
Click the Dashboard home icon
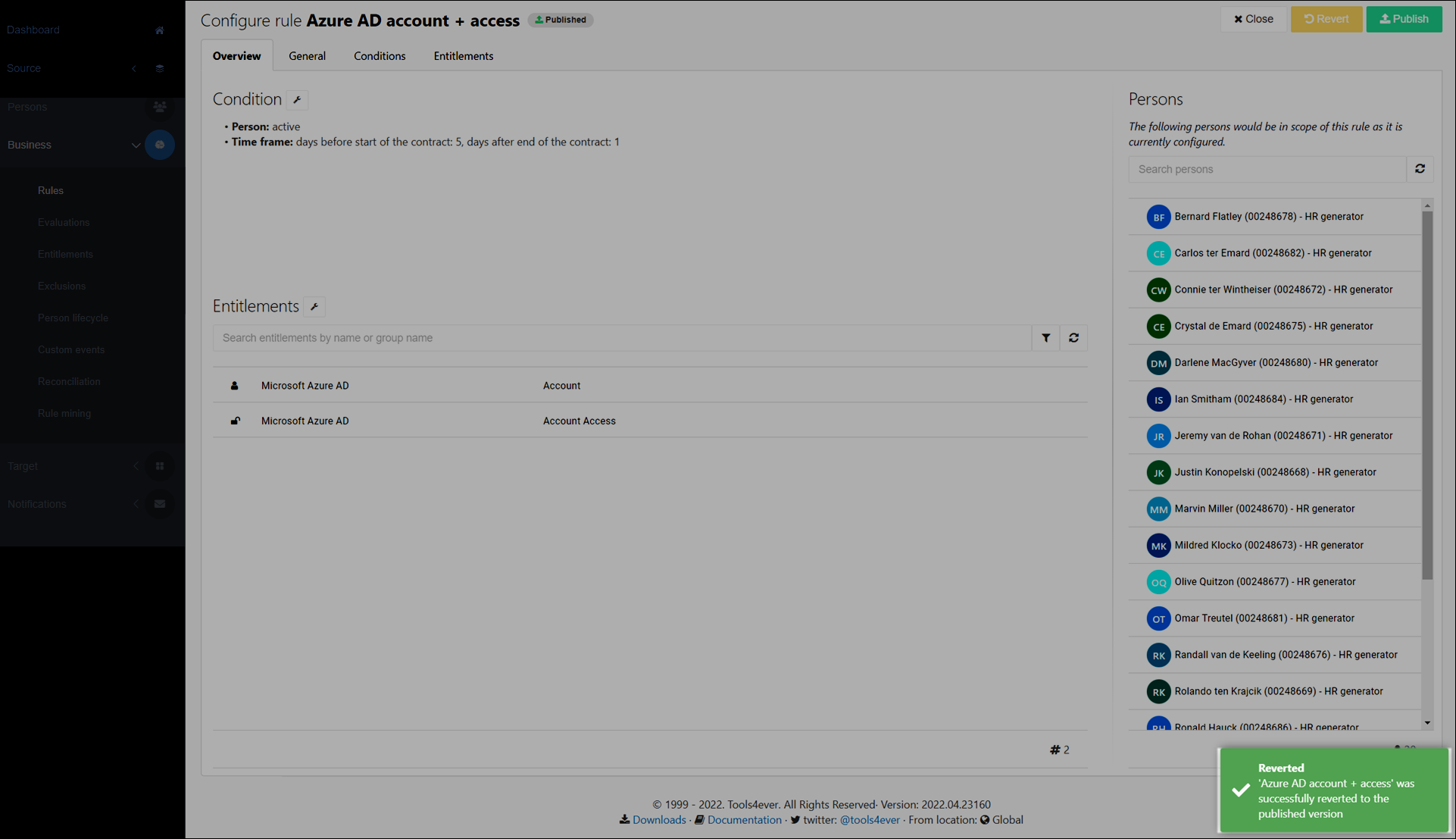point(159,30)
